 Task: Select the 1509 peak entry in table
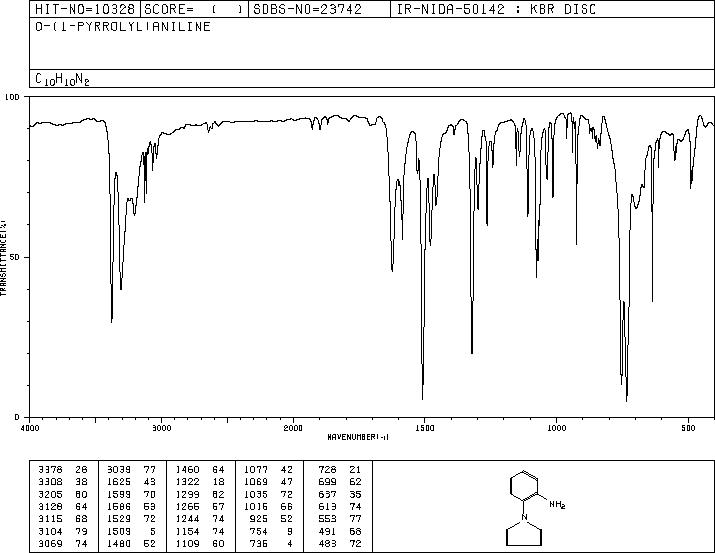131,531
